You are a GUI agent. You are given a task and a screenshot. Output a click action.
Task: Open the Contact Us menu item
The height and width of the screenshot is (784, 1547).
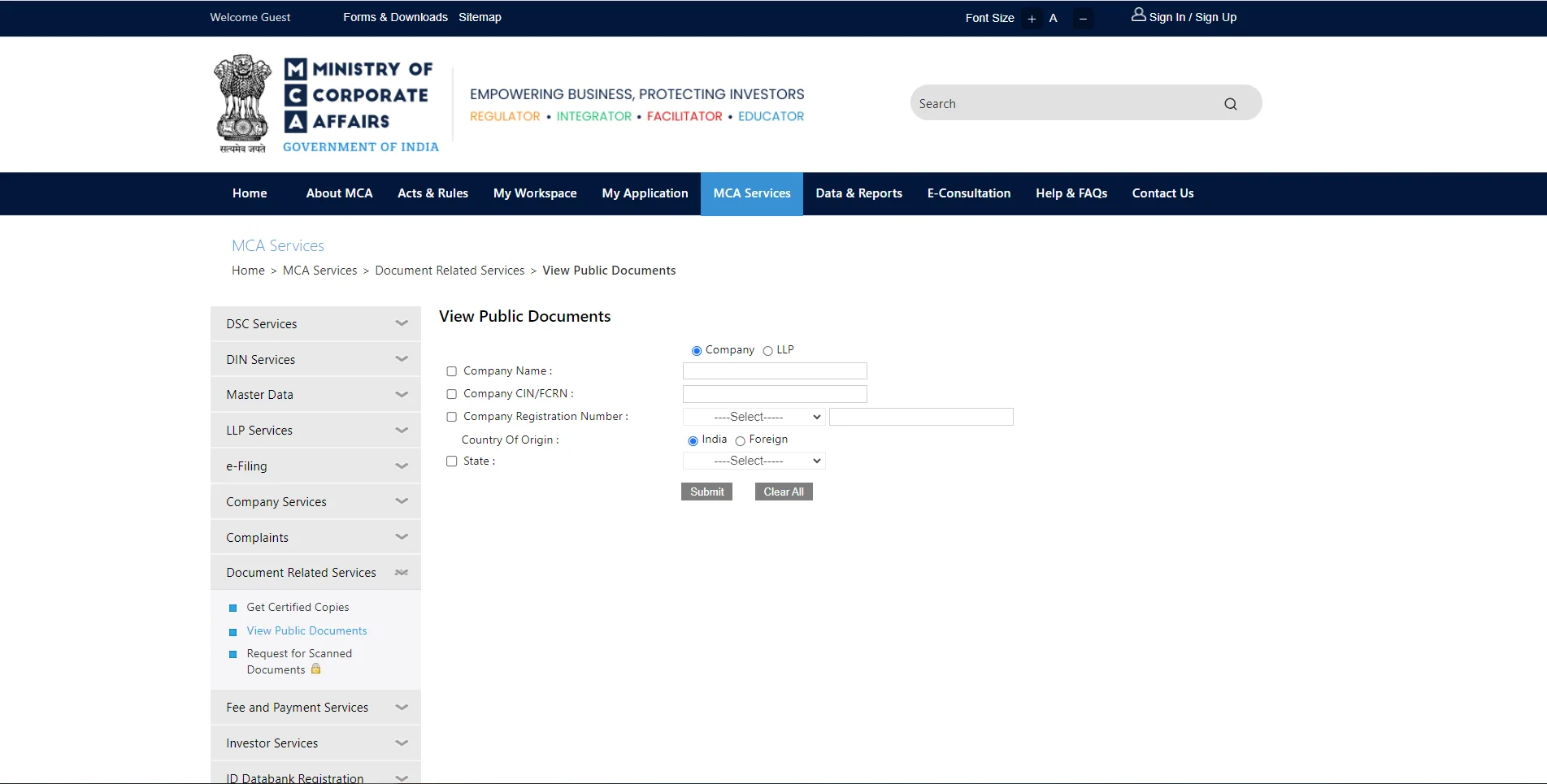1162,193
